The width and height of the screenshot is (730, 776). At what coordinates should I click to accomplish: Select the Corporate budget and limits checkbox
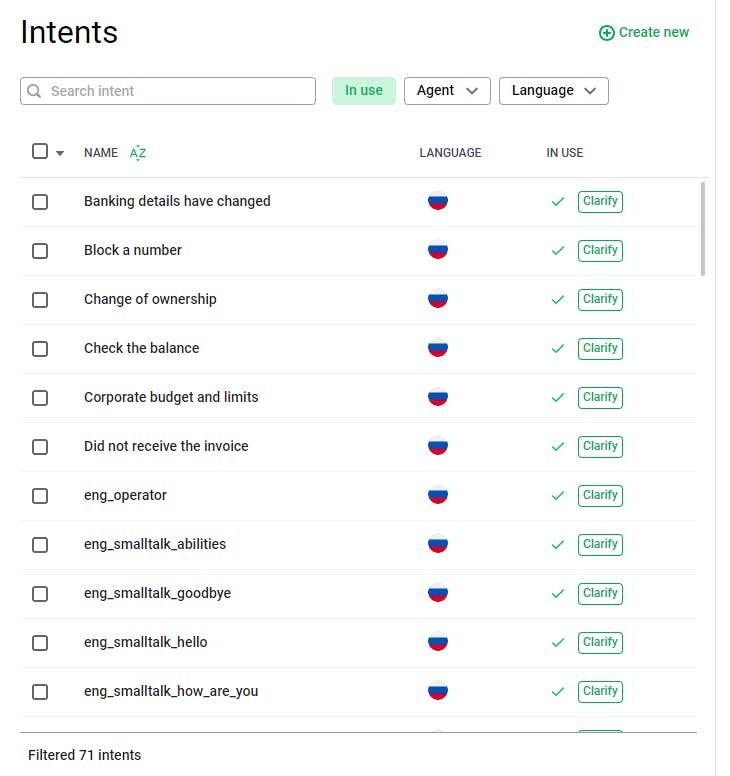tap(40, 397)
